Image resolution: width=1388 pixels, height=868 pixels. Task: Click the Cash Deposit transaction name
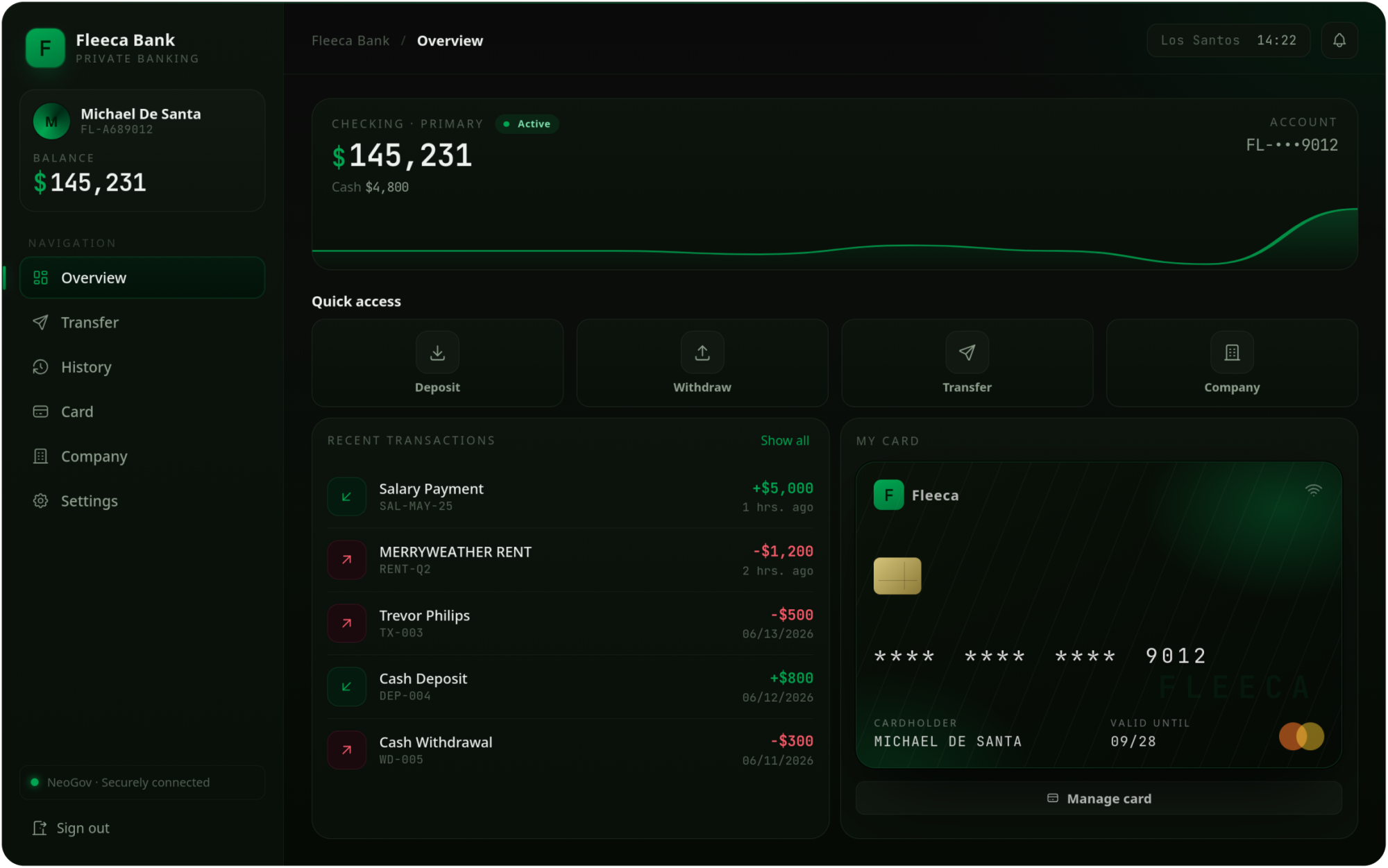423,679
